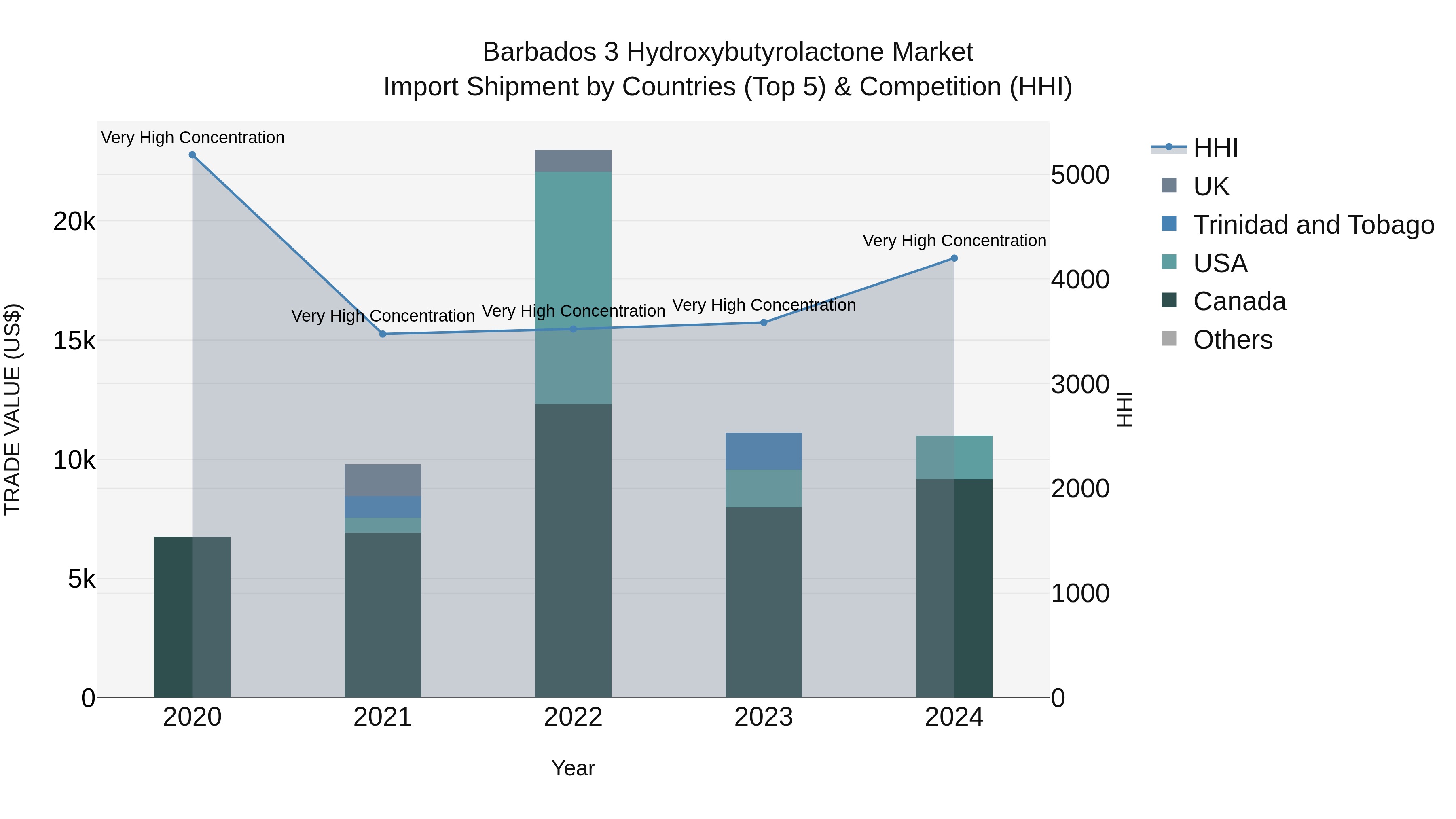Click the 5k trade value tick label
1456x819 pixels.
pos(81,579)
